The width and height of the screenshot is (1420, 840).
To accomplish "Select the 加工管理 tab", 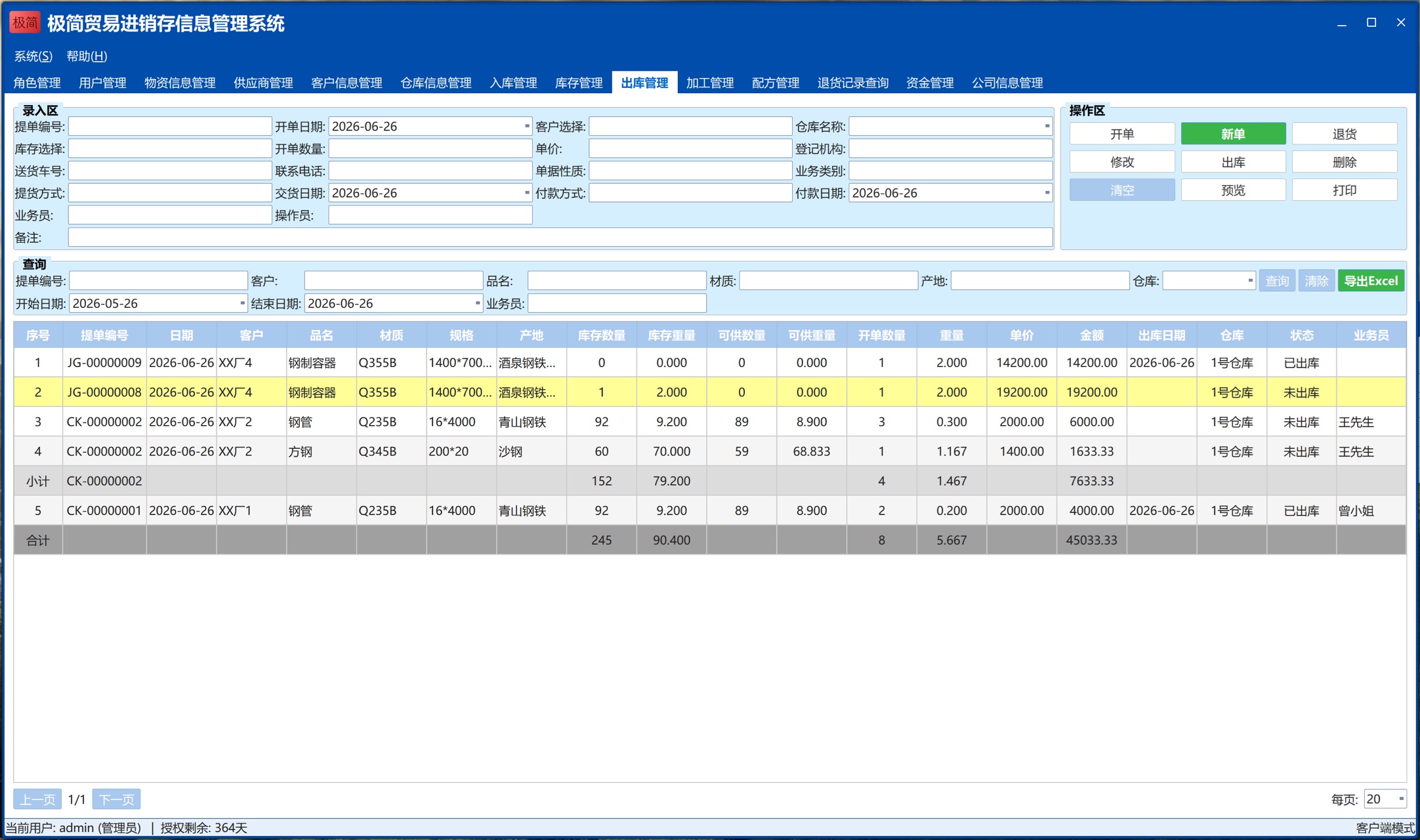I will (x=710, y=83).
